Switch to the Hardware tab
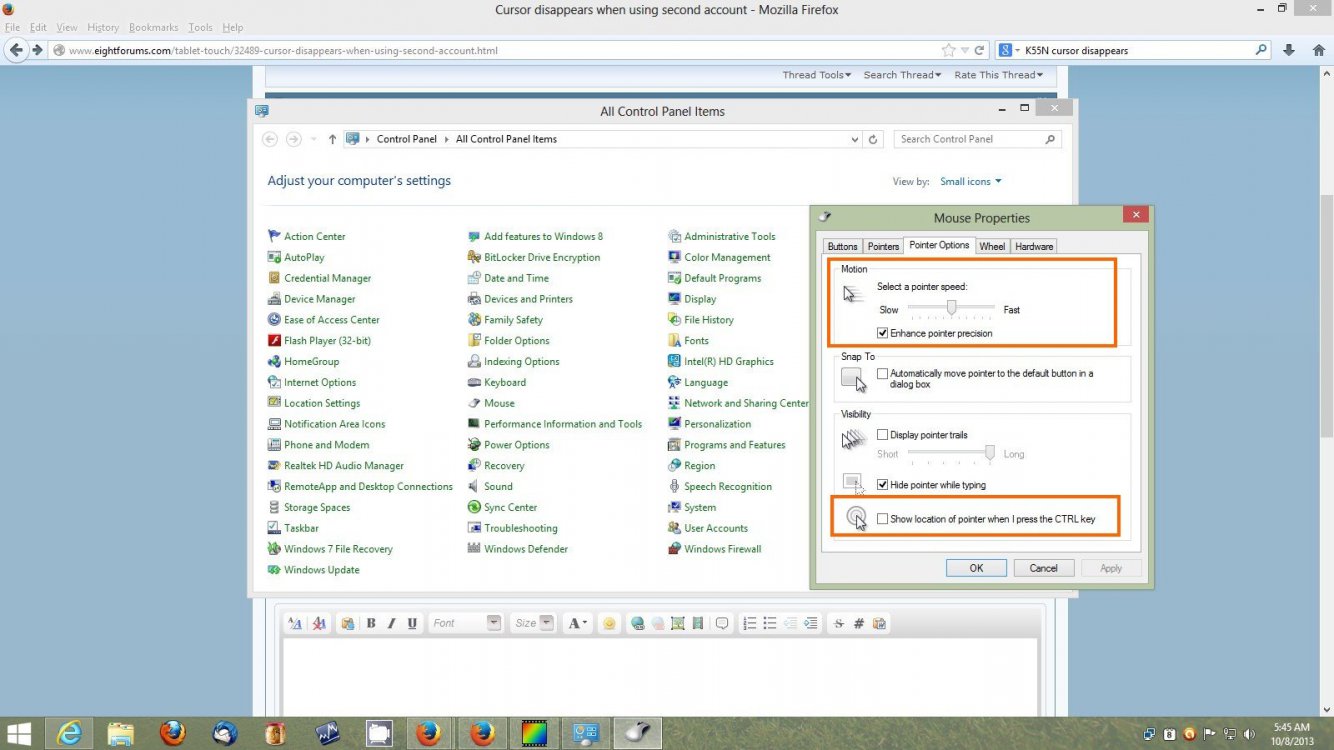Viewport: 1334px width, 750px height. [1034, 246]
